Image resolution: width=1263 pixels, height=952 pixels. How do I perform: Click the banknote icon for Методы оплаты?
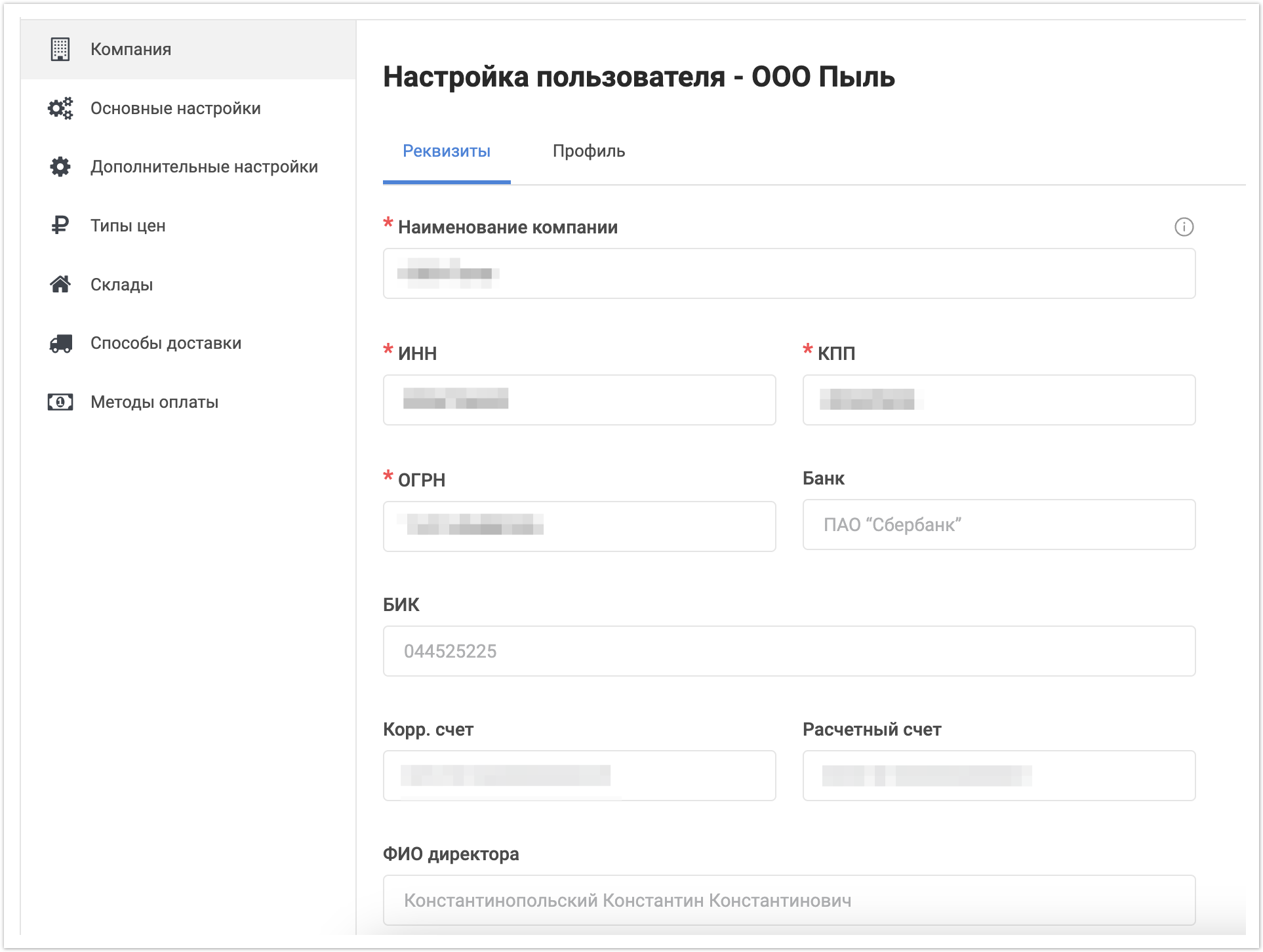(x=60, y=402)
